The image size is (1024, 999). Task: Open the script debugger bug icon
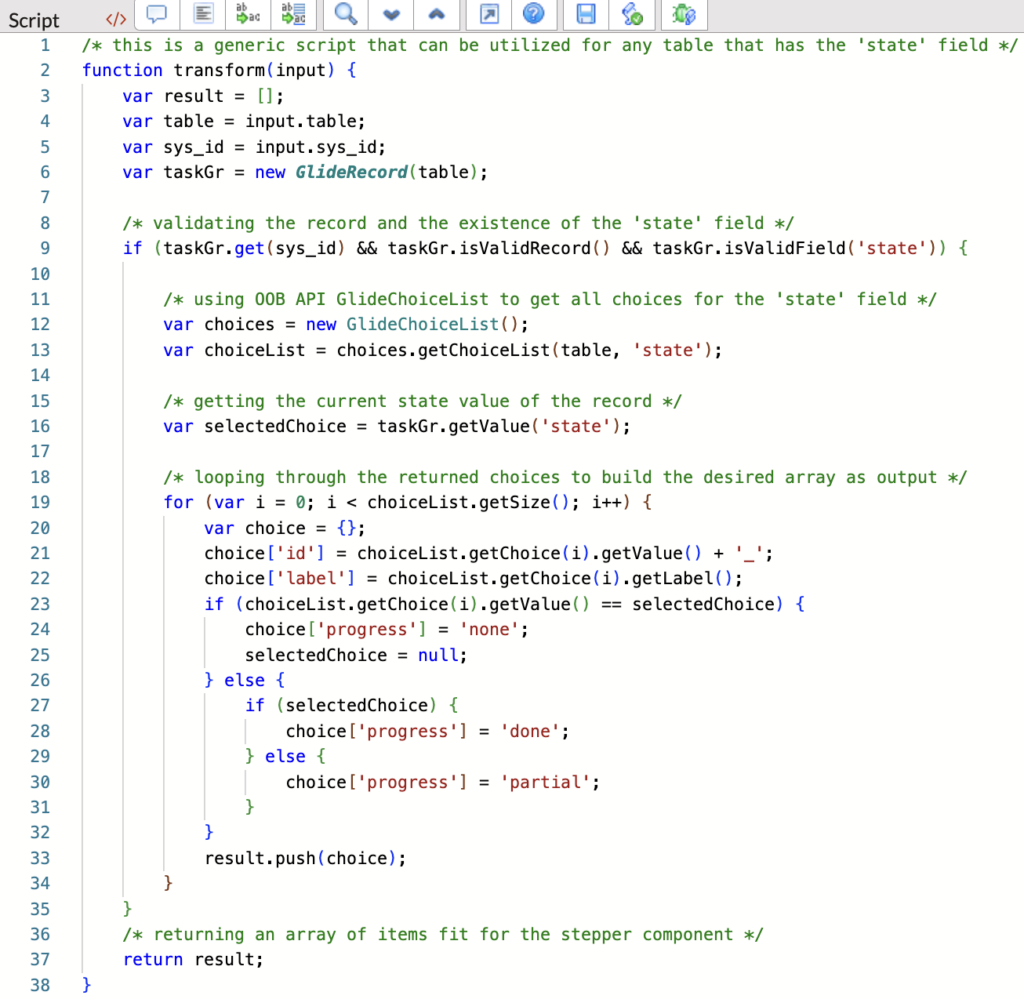point(684,14)
